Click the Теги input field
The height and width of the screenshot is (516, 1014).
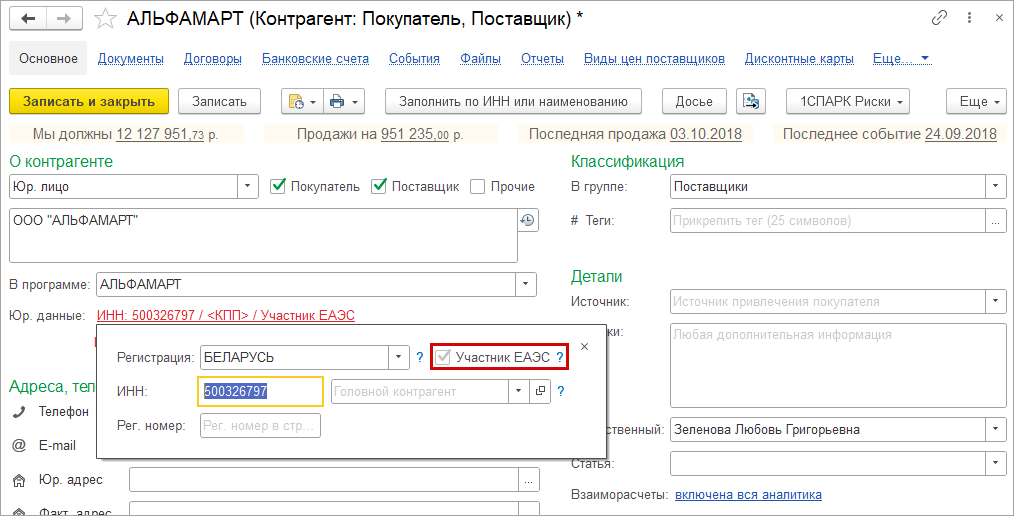click(x=828, y=220)
